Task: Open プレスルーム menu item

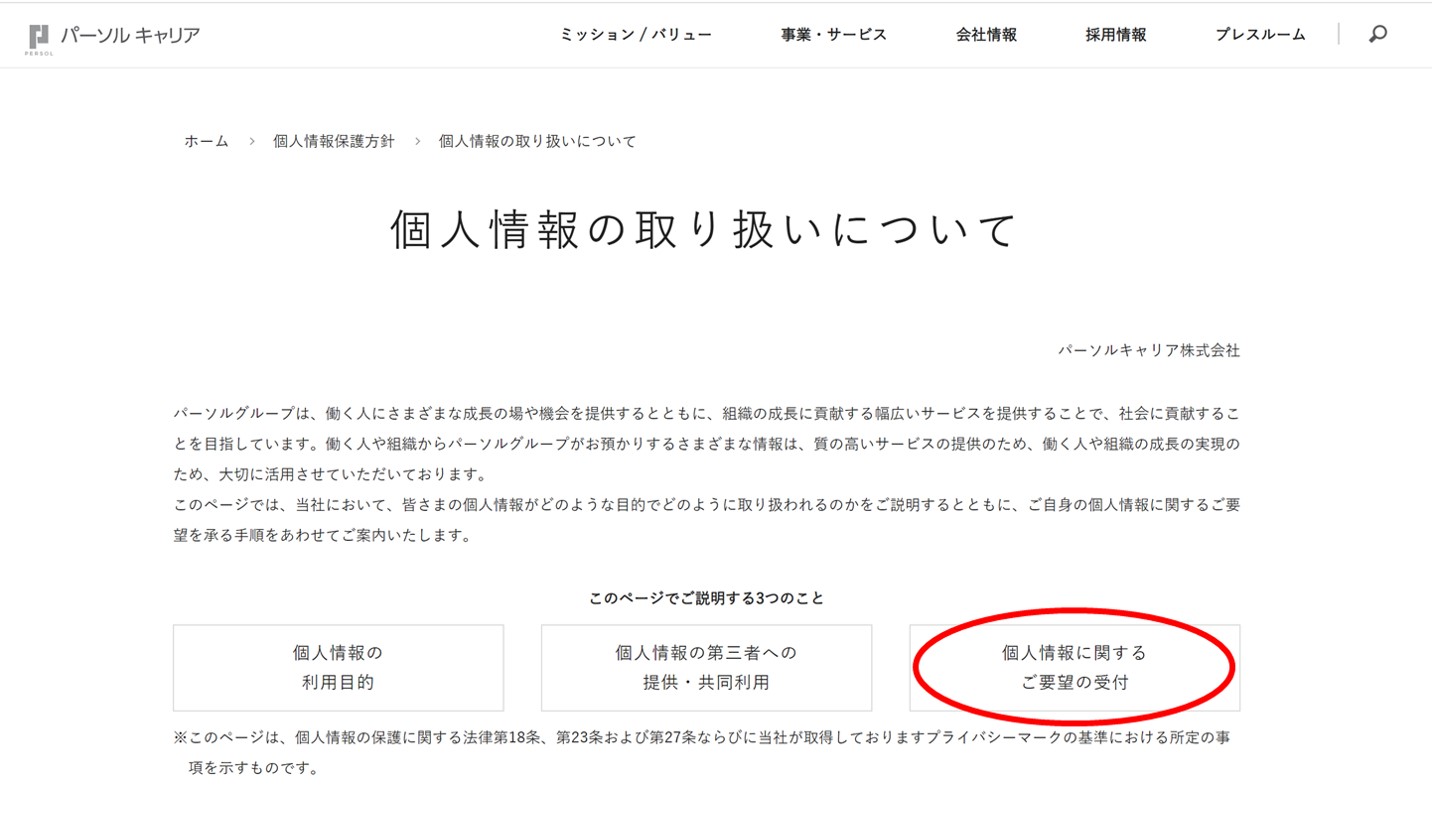Action: point(1260,34)
